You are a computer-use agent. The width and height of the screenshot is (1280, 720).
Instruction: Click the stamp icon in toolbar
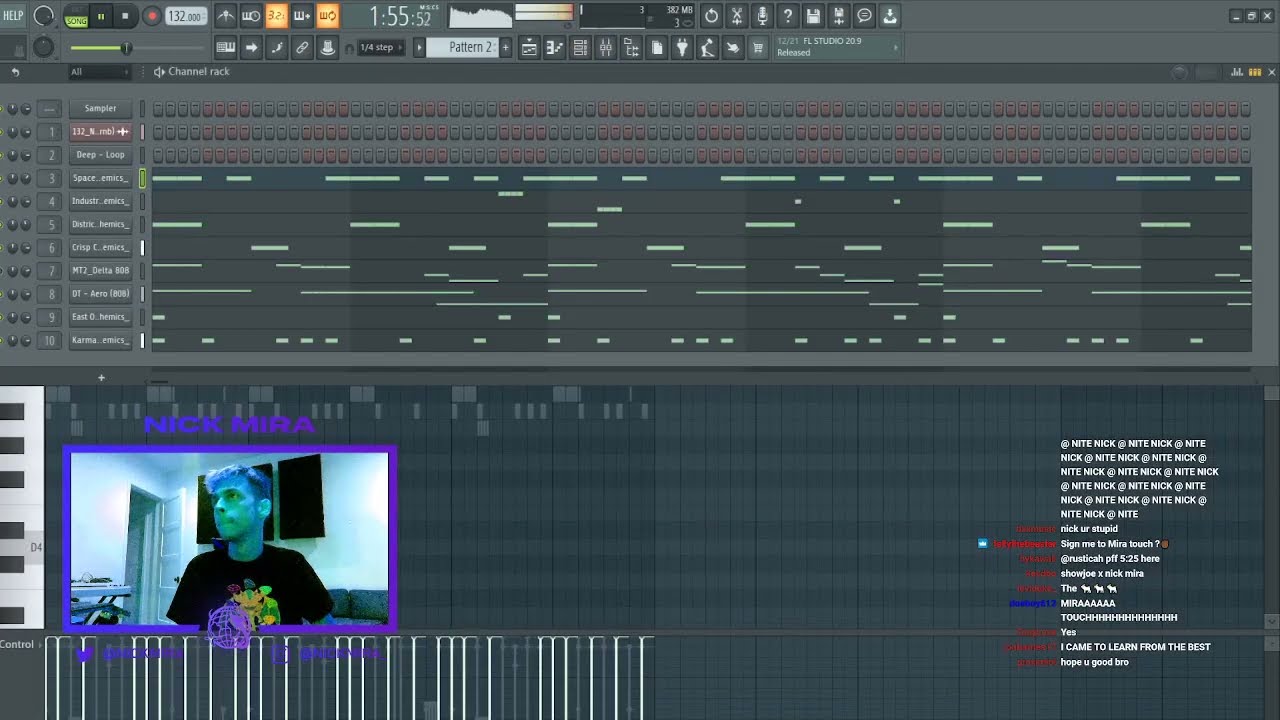point(327,47)
